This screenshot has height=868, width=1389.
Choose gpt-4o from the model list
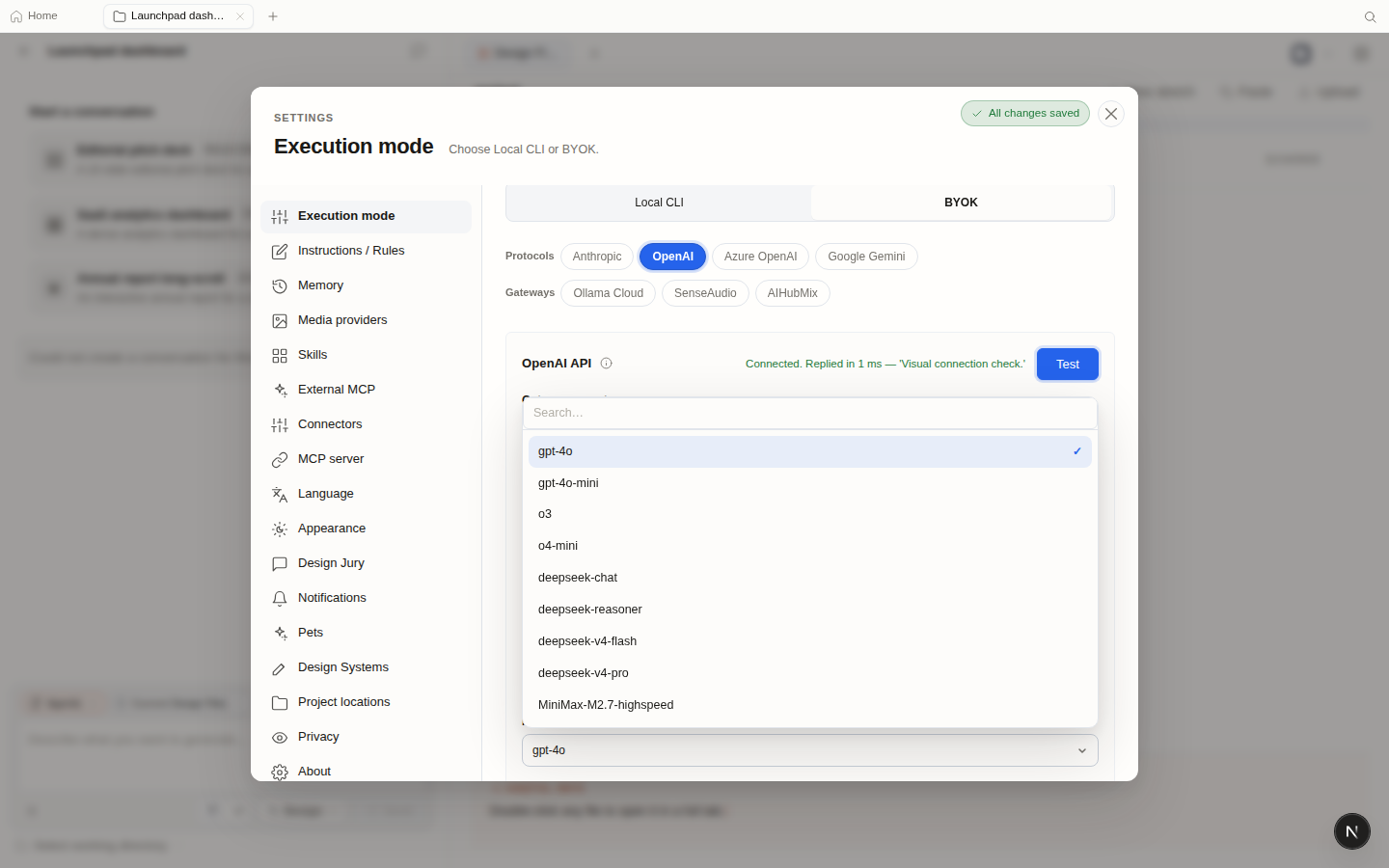click(810, 451)
